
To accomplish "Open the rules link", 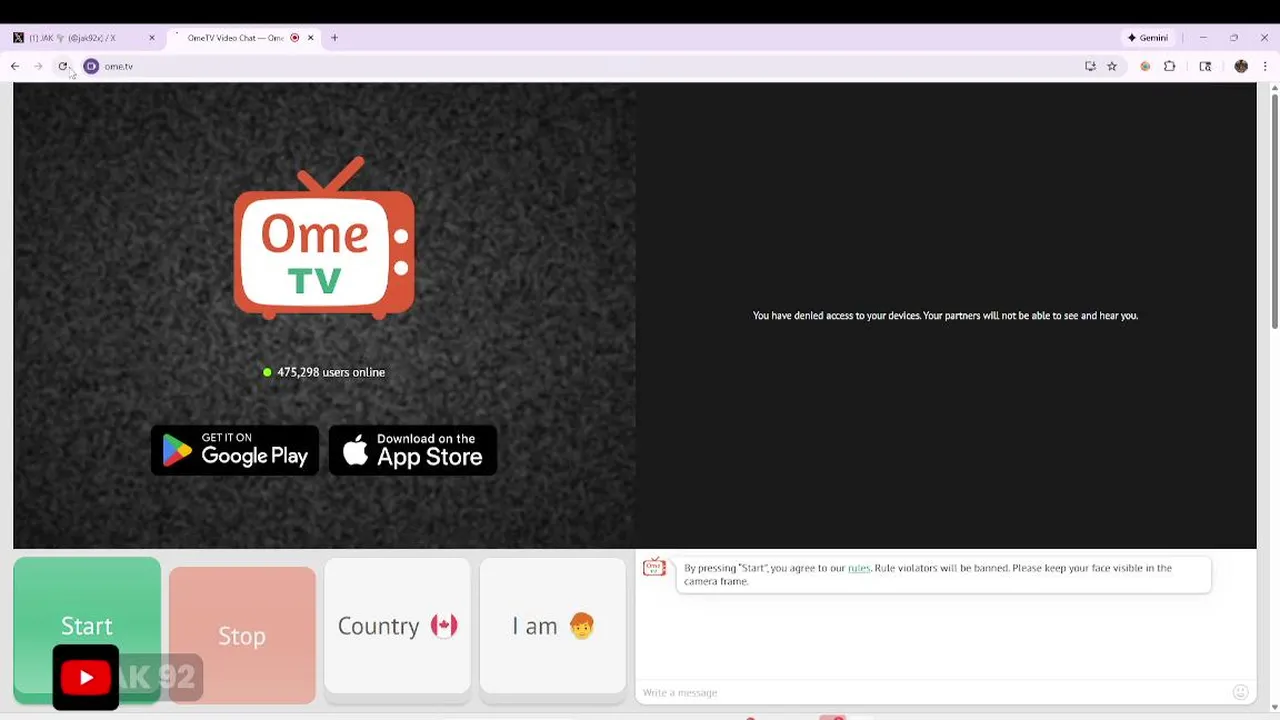I will pos(859,568).
